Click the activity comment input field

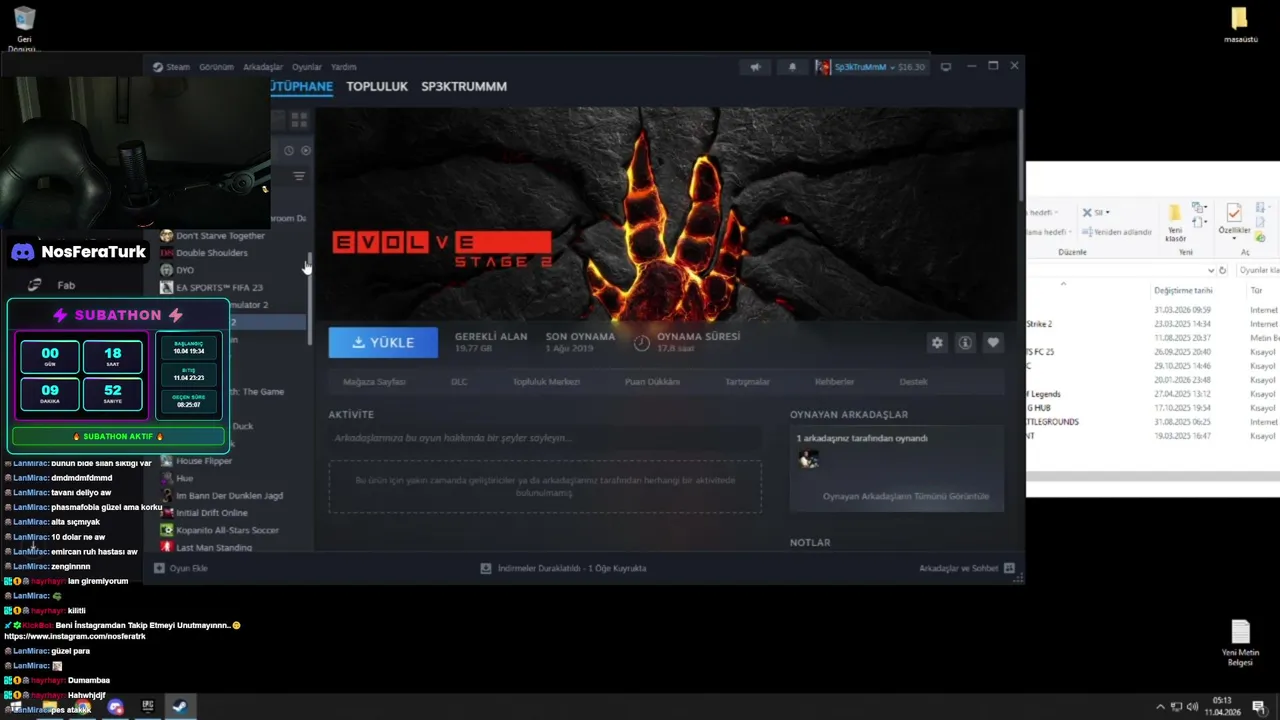pyautogui.click(x=545, y=438)
